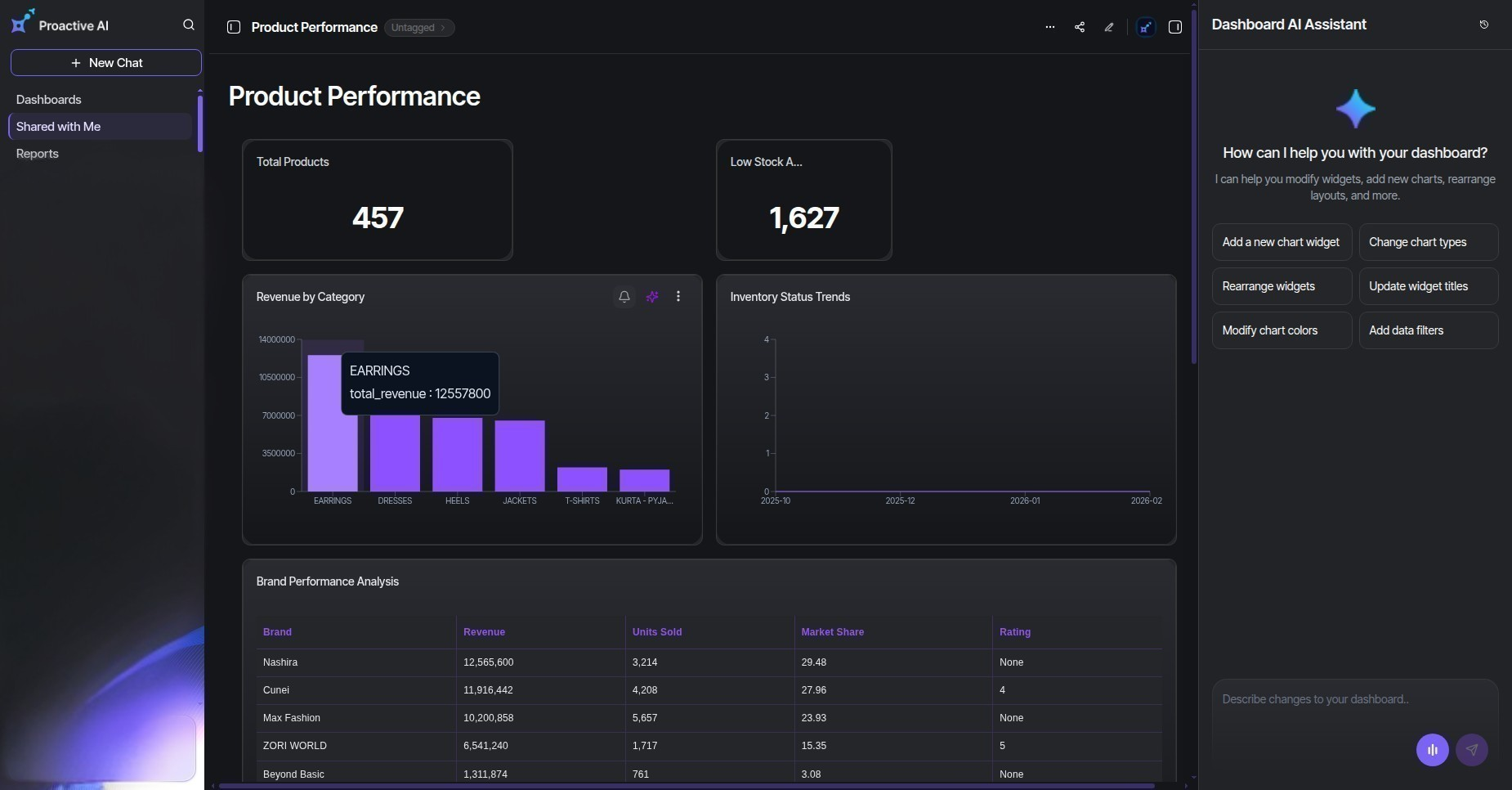Toggle the left sidebar panel icon
Image resolution: width=1512 pixels, height=790 pixels.
(234, 27)
